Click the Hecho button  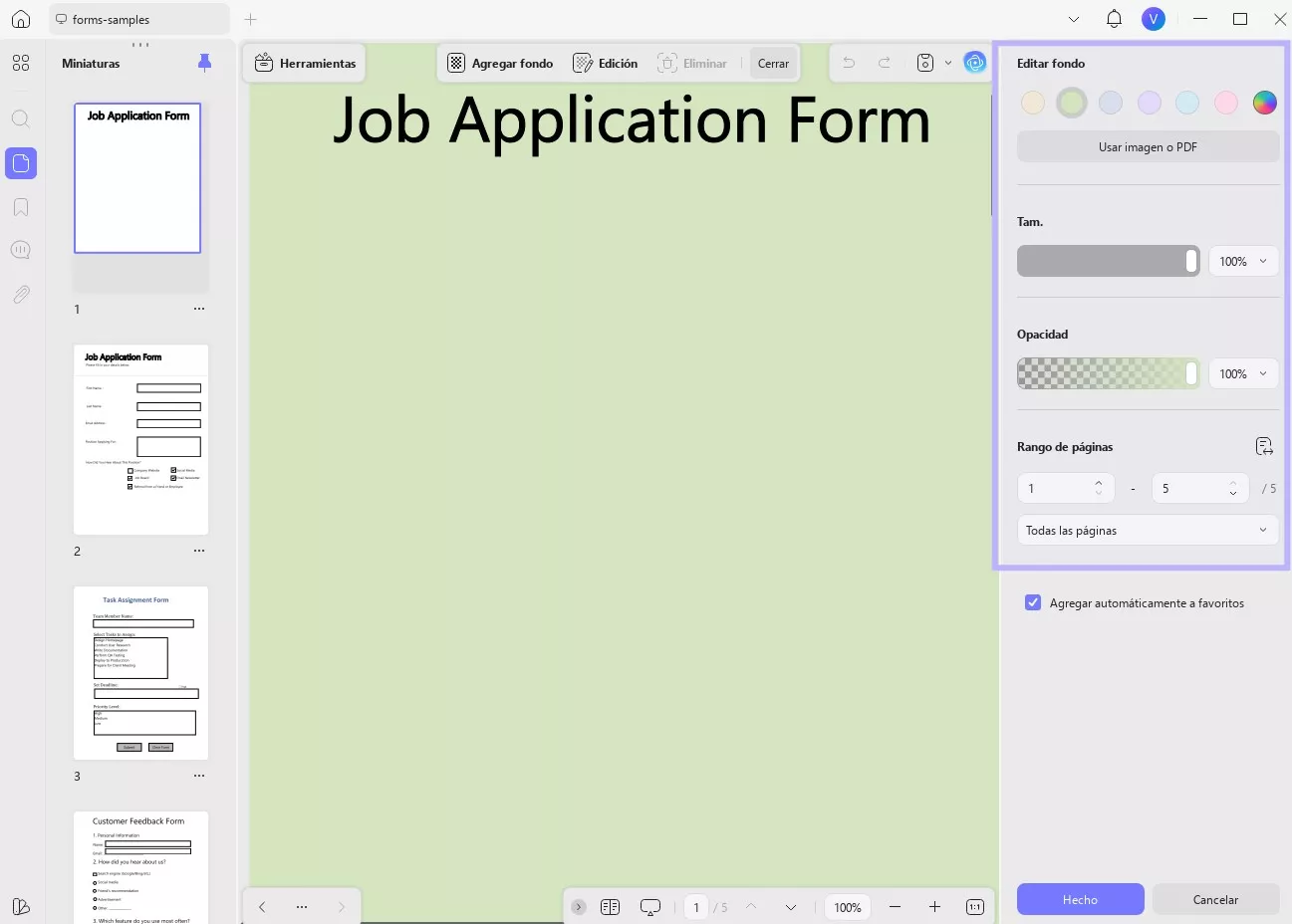(x=1080, y=899)
